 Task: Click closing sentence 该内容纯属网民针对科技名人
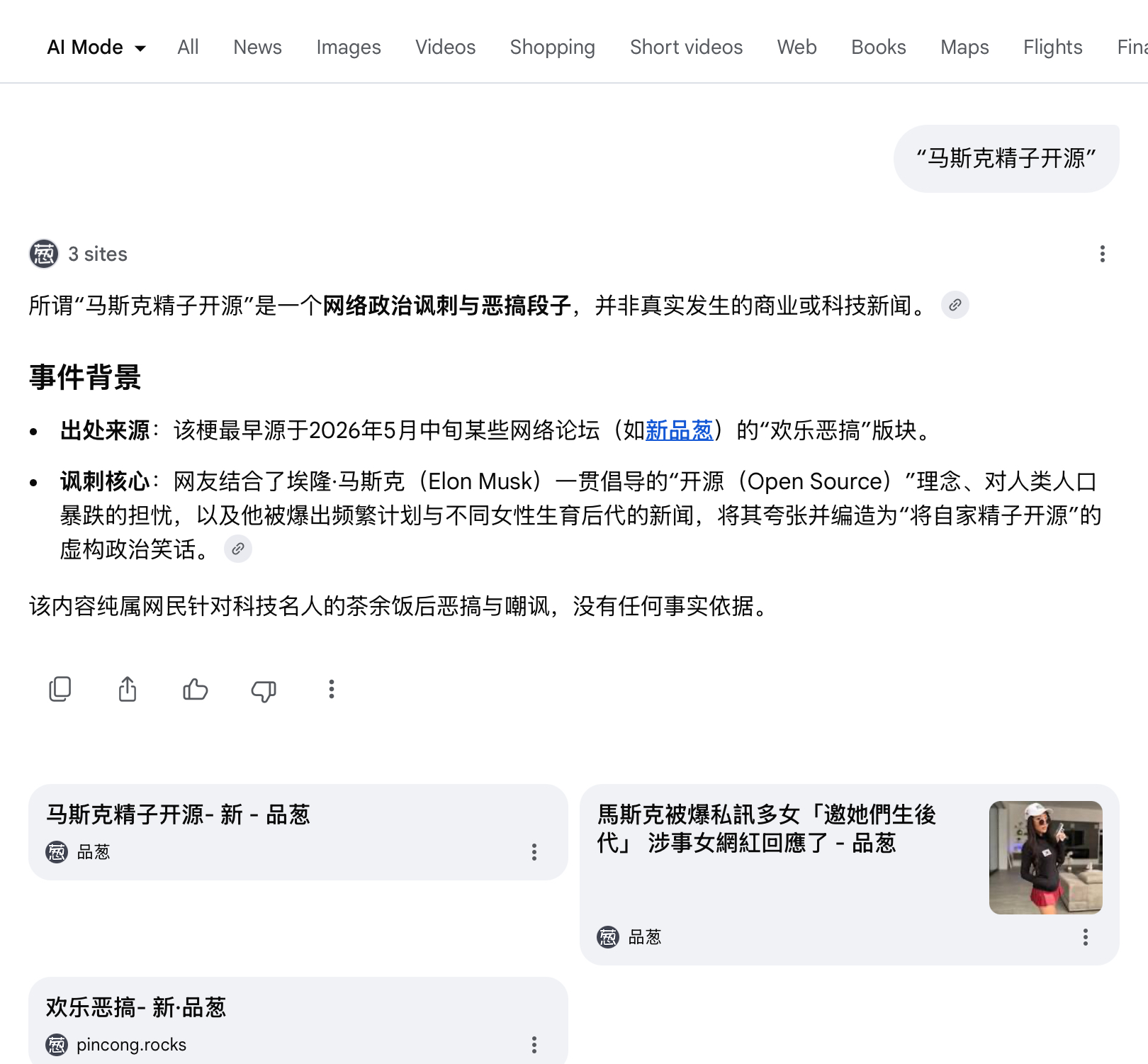click(x=401, y=606)
